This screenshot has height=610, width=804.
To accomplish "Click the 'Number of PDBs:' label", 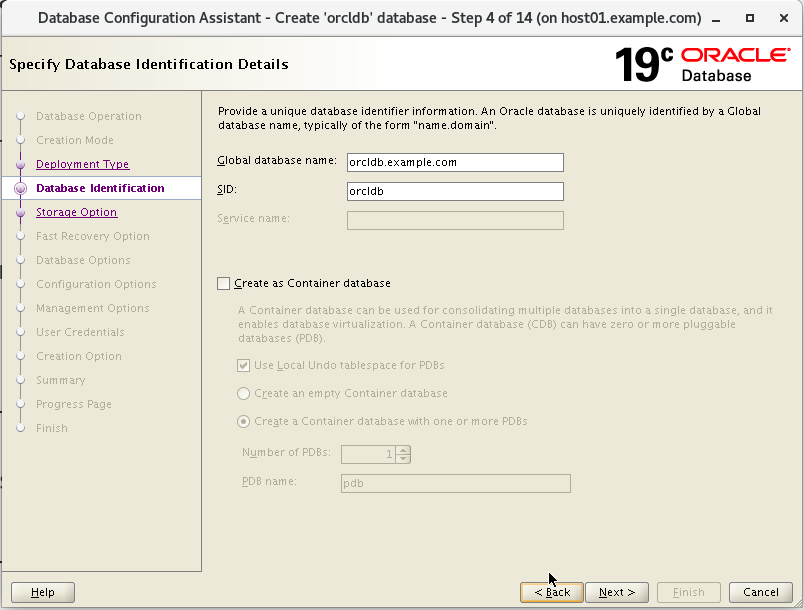I will pyautogui.click(x=286, y=453).
